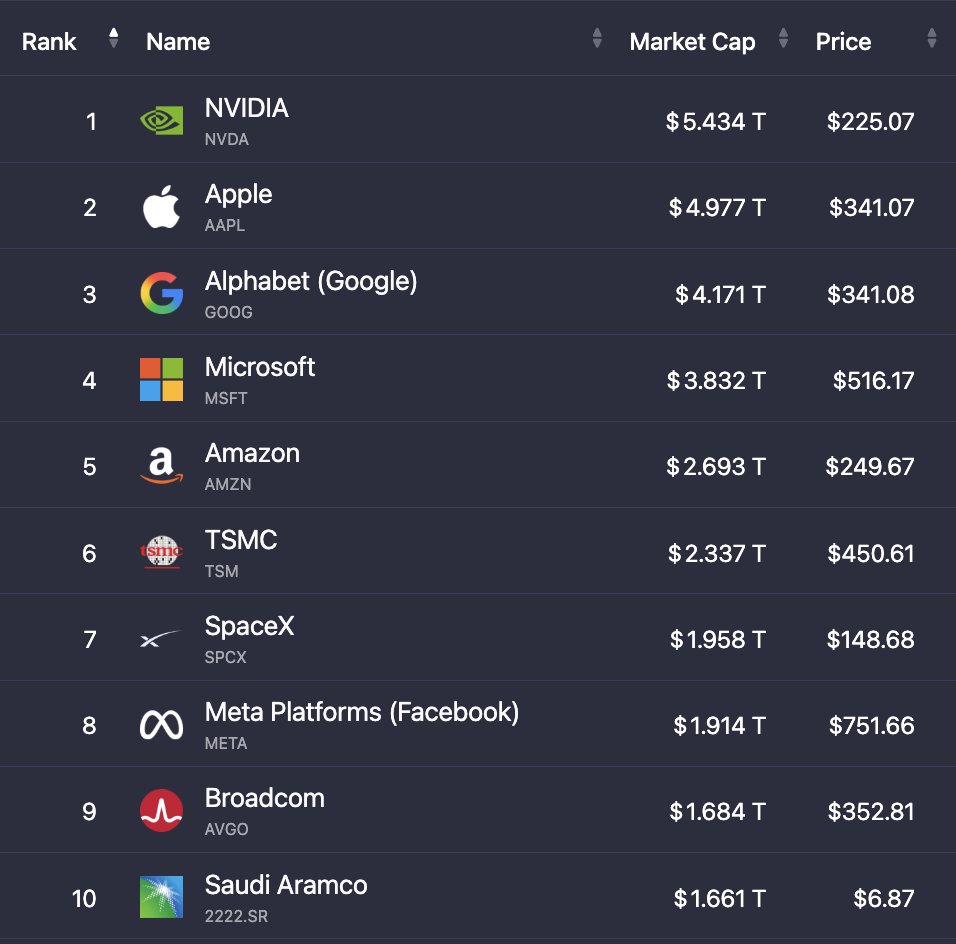Click the Name column header
The width and height of the screenshot is (956, 944).
(x=178, y=41)
